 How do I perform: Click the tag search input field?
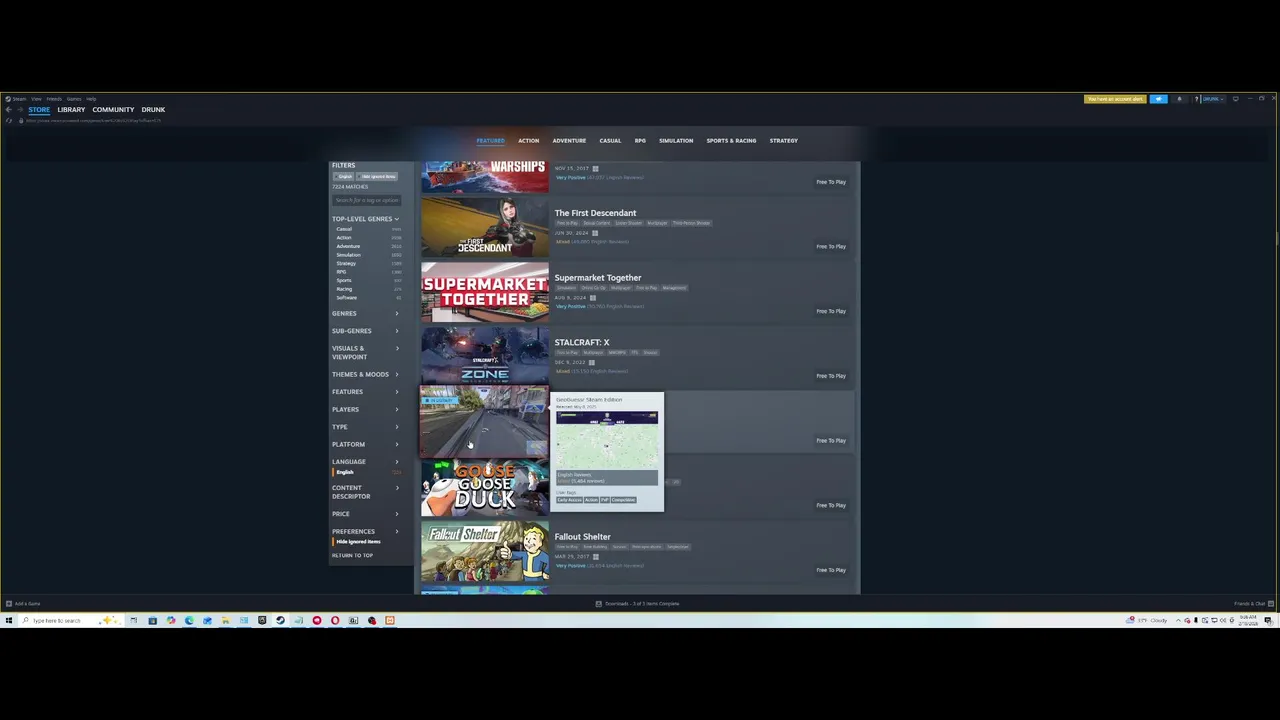pyautogui.click(x=366, y=200)
